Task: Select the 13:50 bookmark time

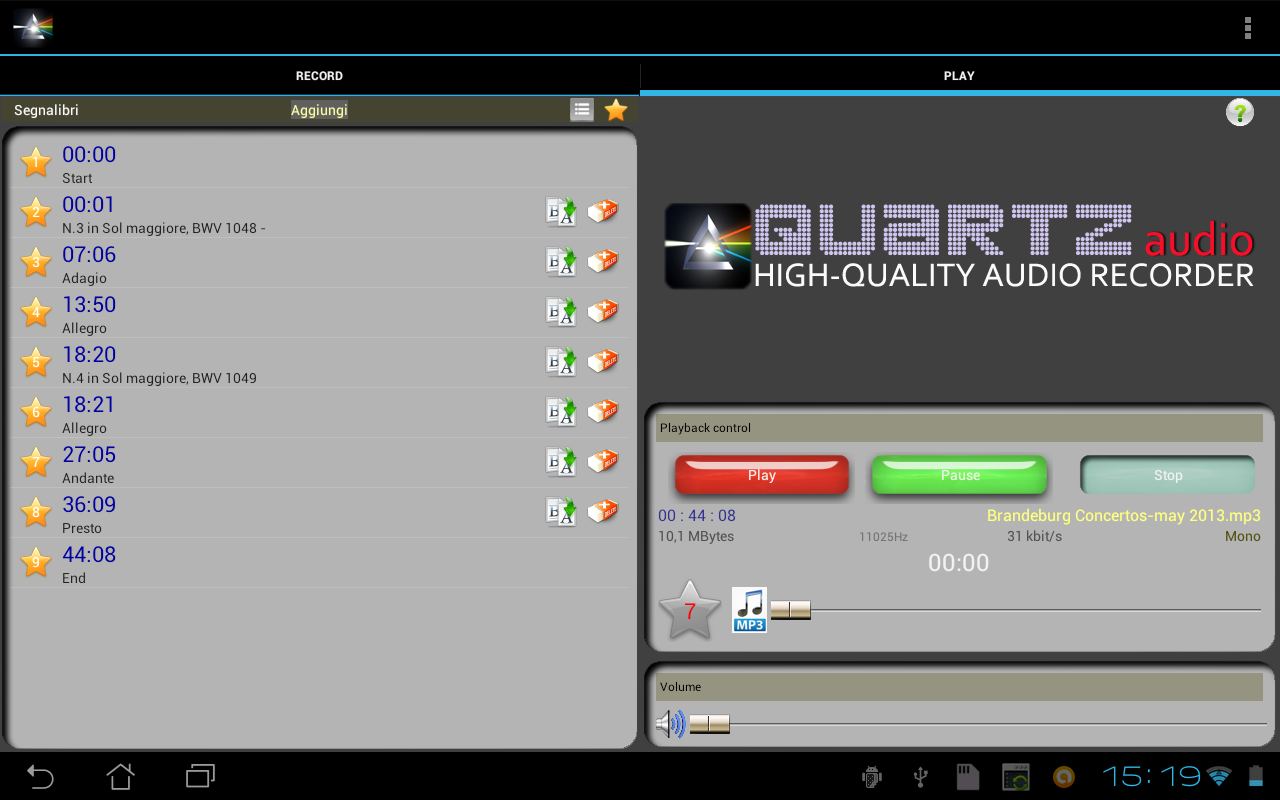Action: [89, 304]
